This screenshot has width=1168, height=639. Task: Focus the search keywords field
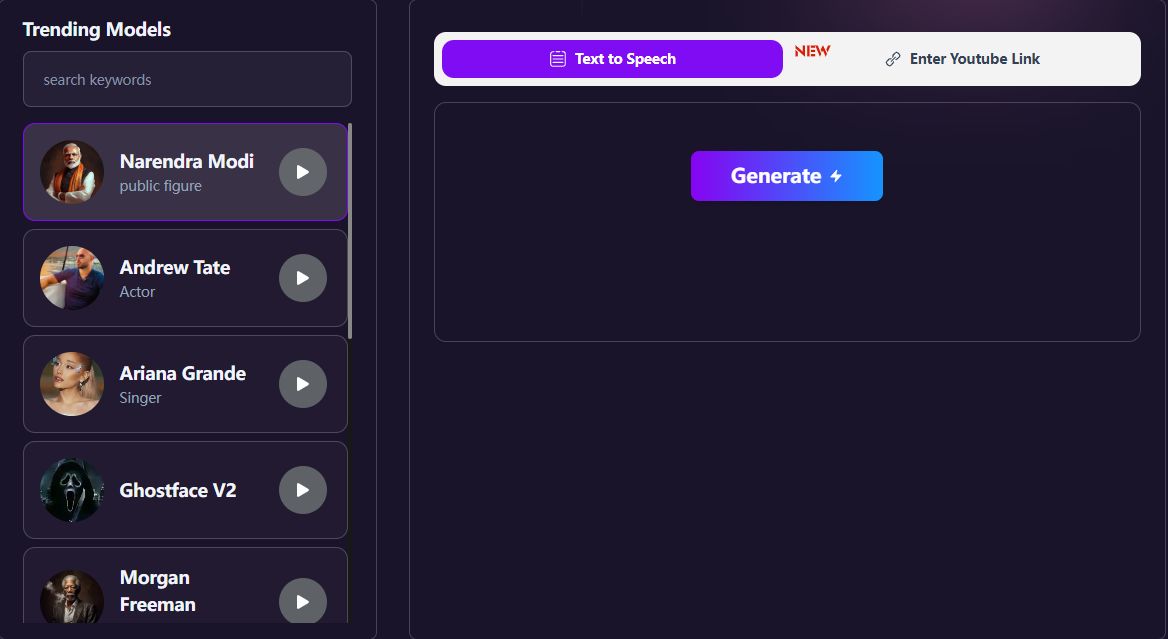[x=187, y=79]
